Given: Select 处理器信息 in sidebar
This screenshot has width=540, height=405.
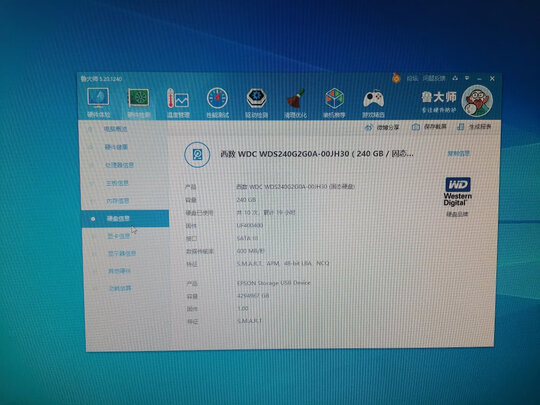Looking at the screenshot, I should [119, 165].
